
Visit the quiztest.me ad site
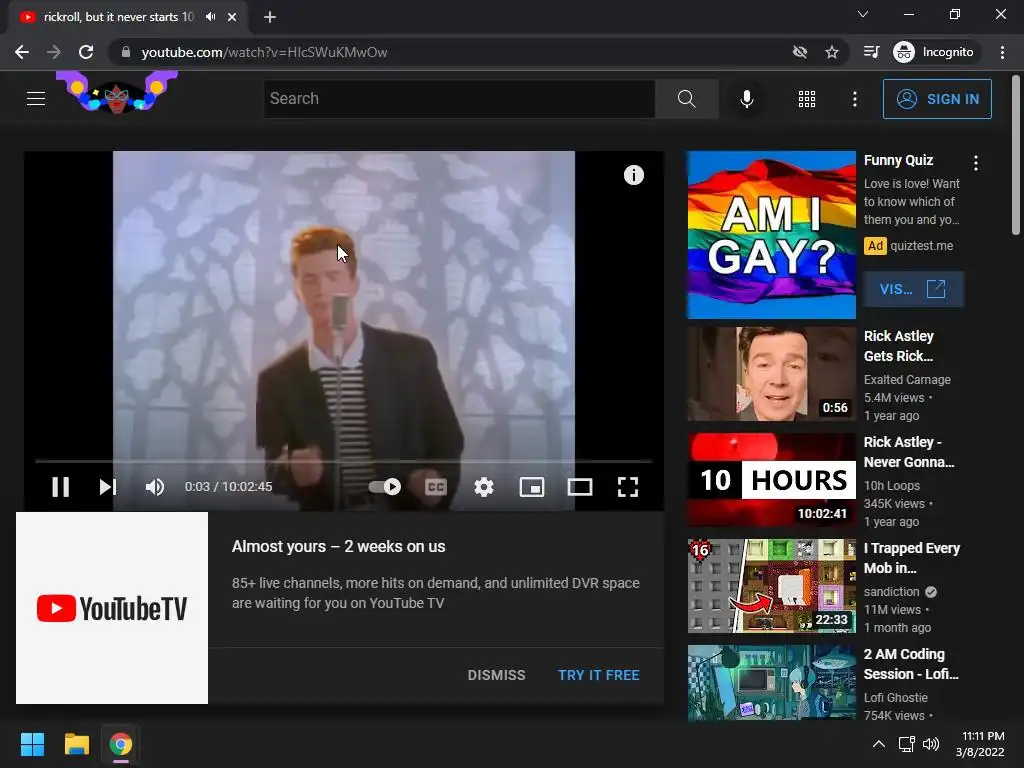(x=913, y=289)
